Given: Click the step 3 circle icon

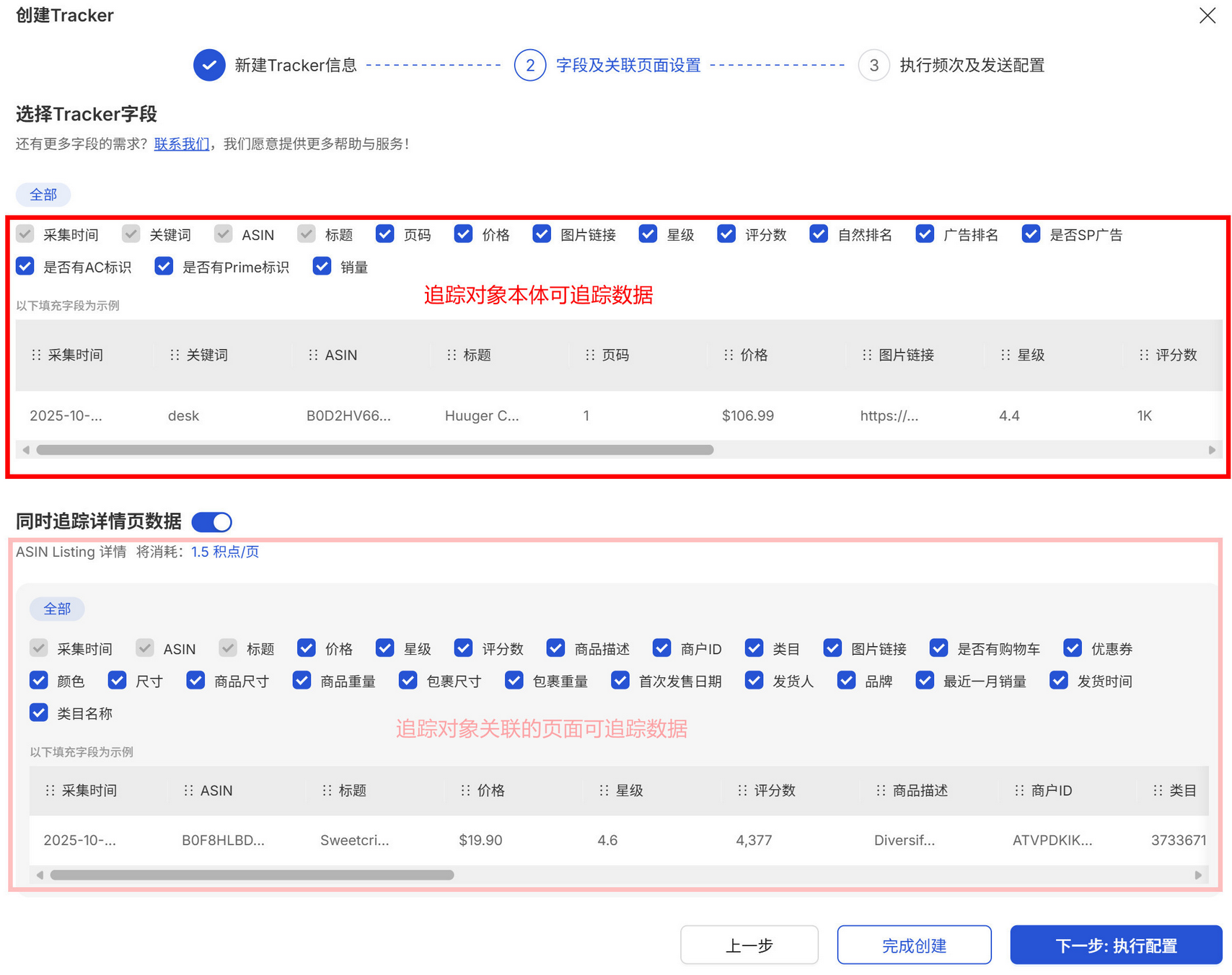Looking at the screenshot, I should [874, 65].
